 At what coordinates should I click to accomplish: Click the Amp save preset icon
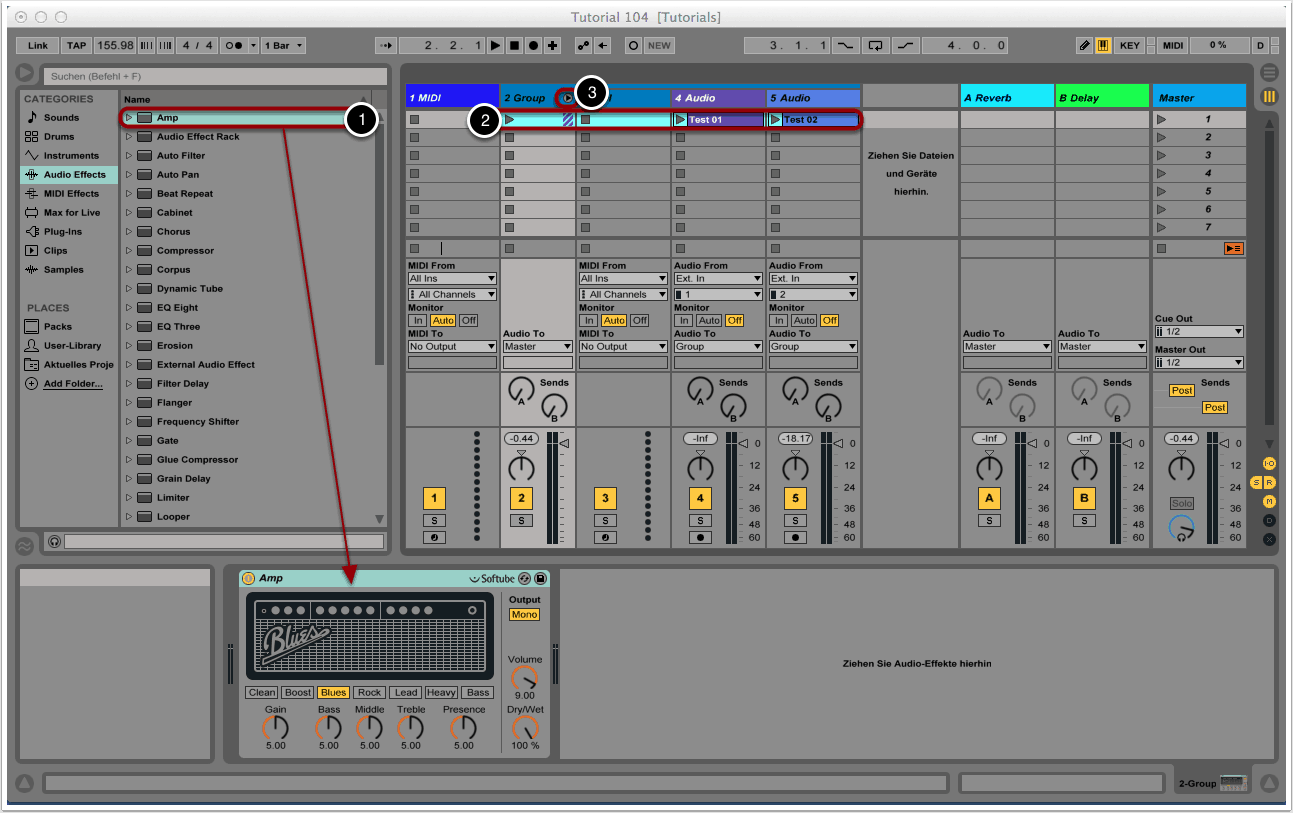[x=540, y=578]
